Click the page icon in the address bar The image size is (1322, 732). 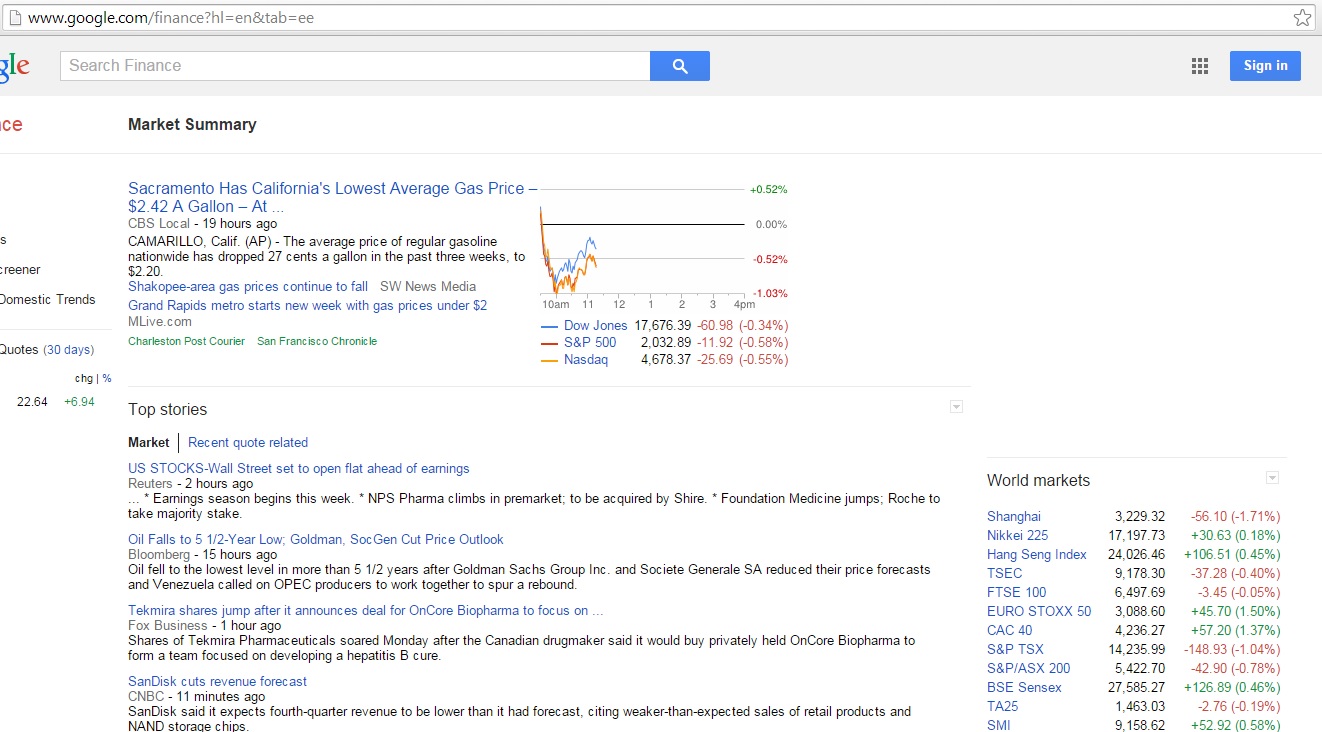point(14,17)
